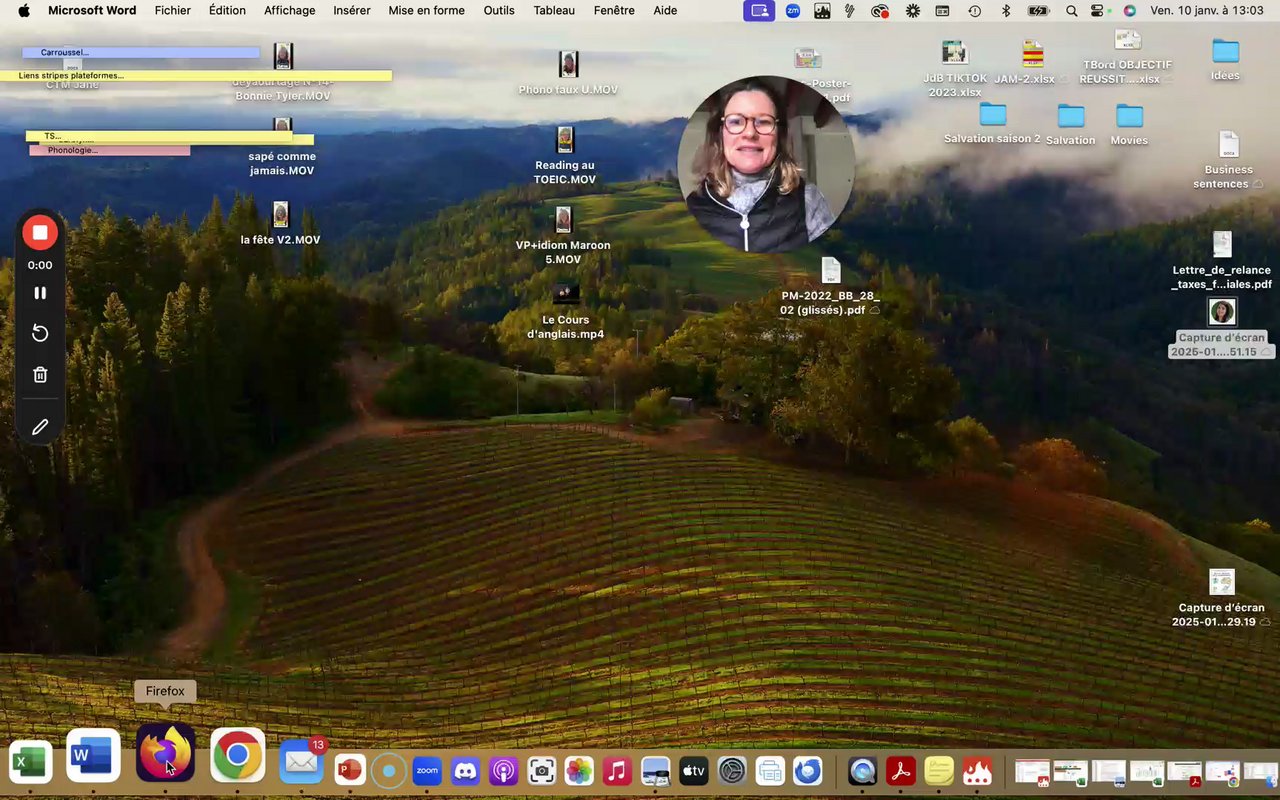Launch PowerPoint from the dock

coord(349,770)
